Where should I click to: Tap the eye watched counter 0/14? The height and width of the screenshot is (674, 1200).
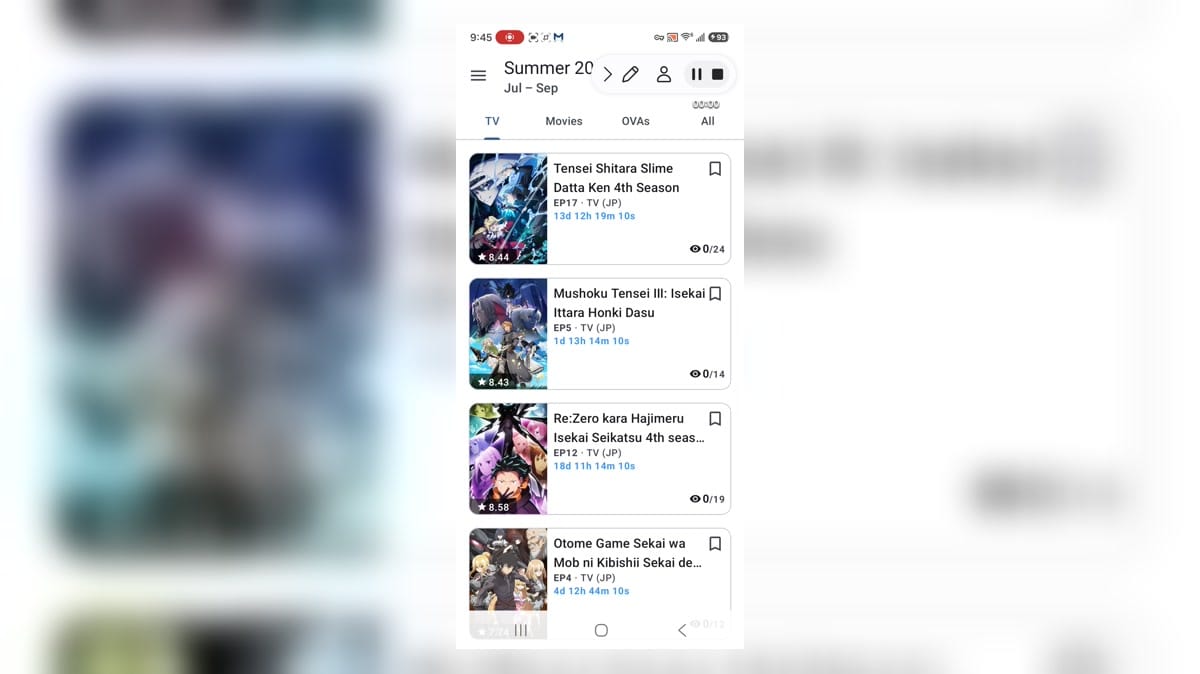707,374
